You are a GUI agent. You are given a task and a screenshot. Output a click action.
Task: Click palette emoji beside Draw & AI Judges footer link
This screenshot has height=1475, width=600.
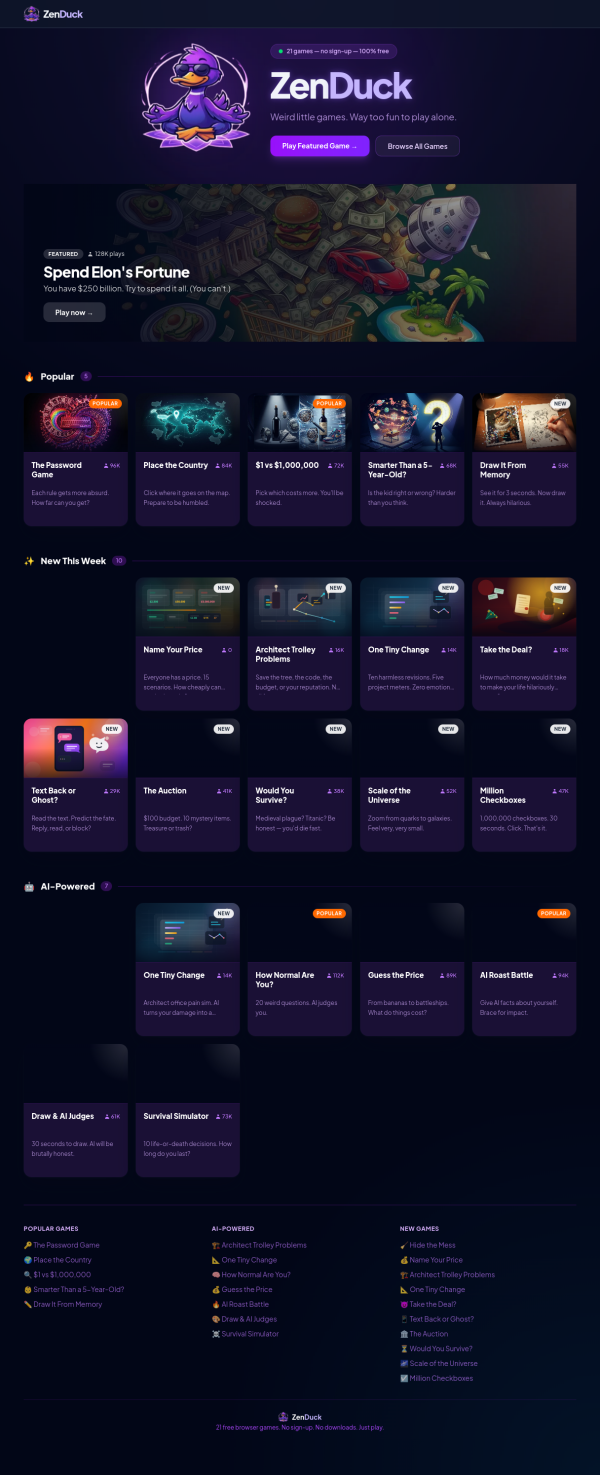[x=216, y=1319]
